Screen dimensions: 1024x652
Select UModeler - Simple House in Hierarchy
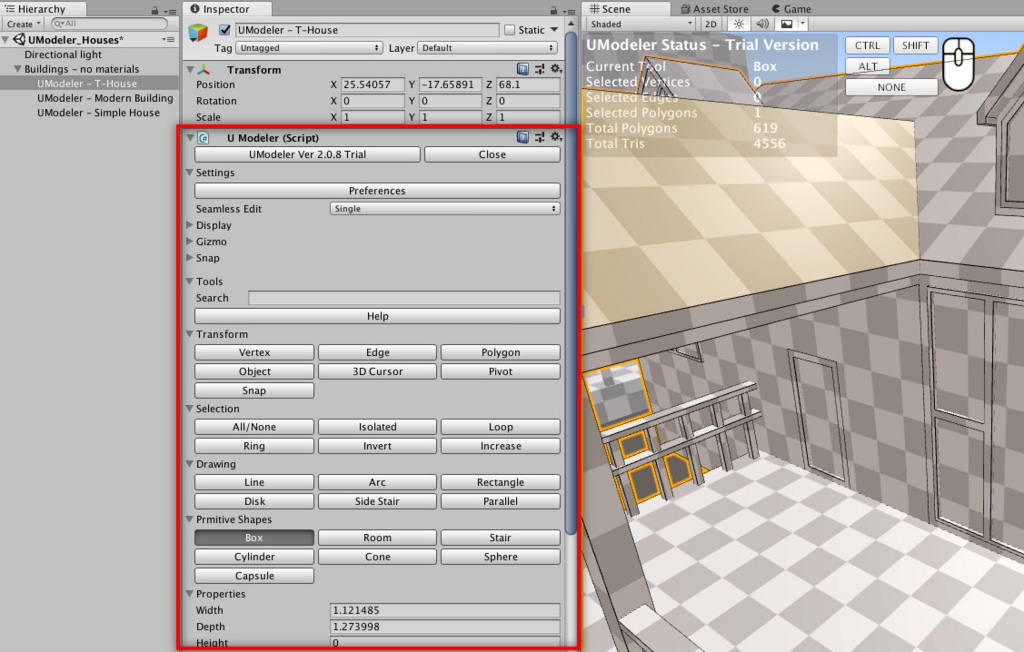(x=98, y=112)
